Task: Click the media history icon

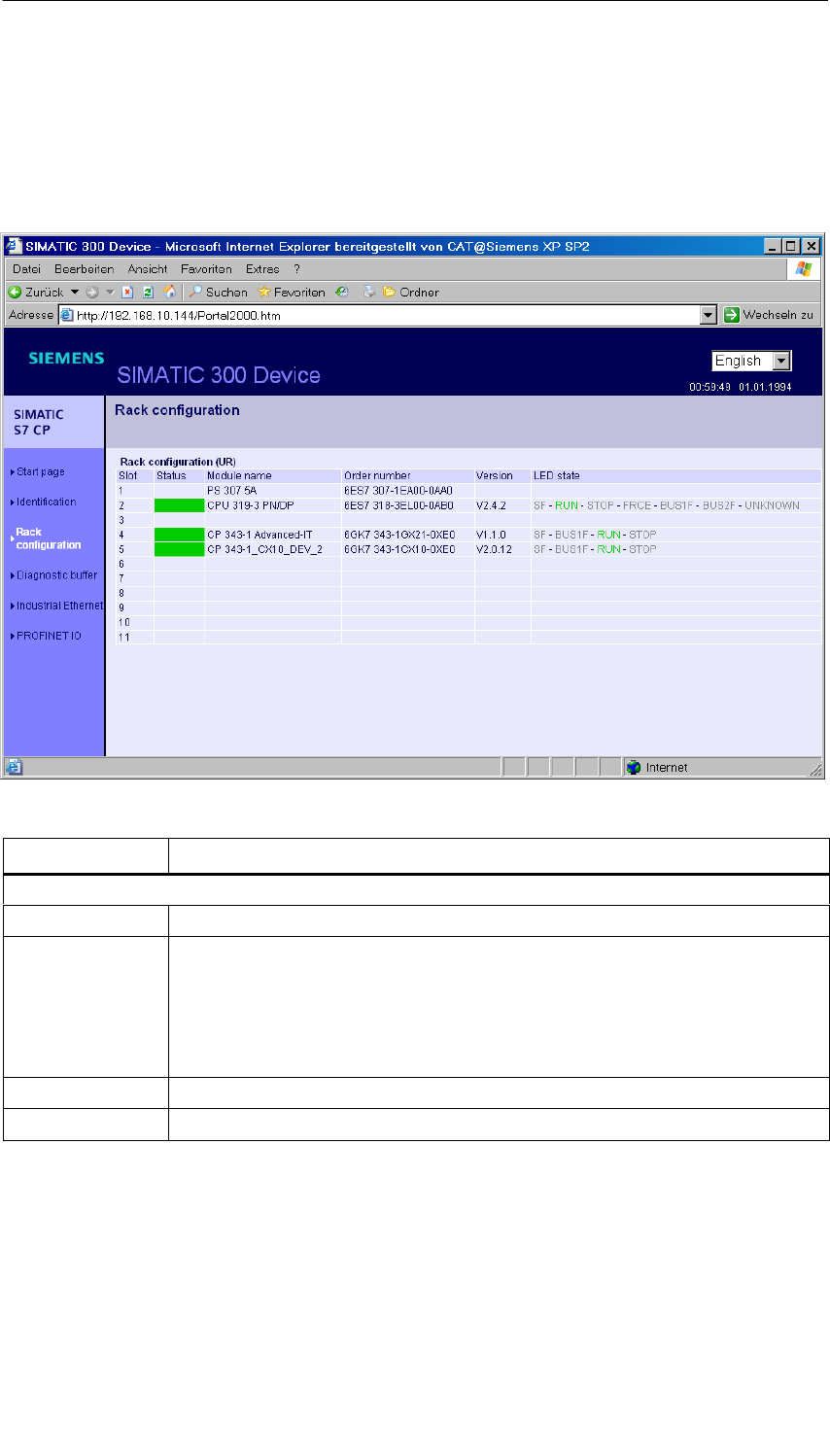Action: [342, 292]
